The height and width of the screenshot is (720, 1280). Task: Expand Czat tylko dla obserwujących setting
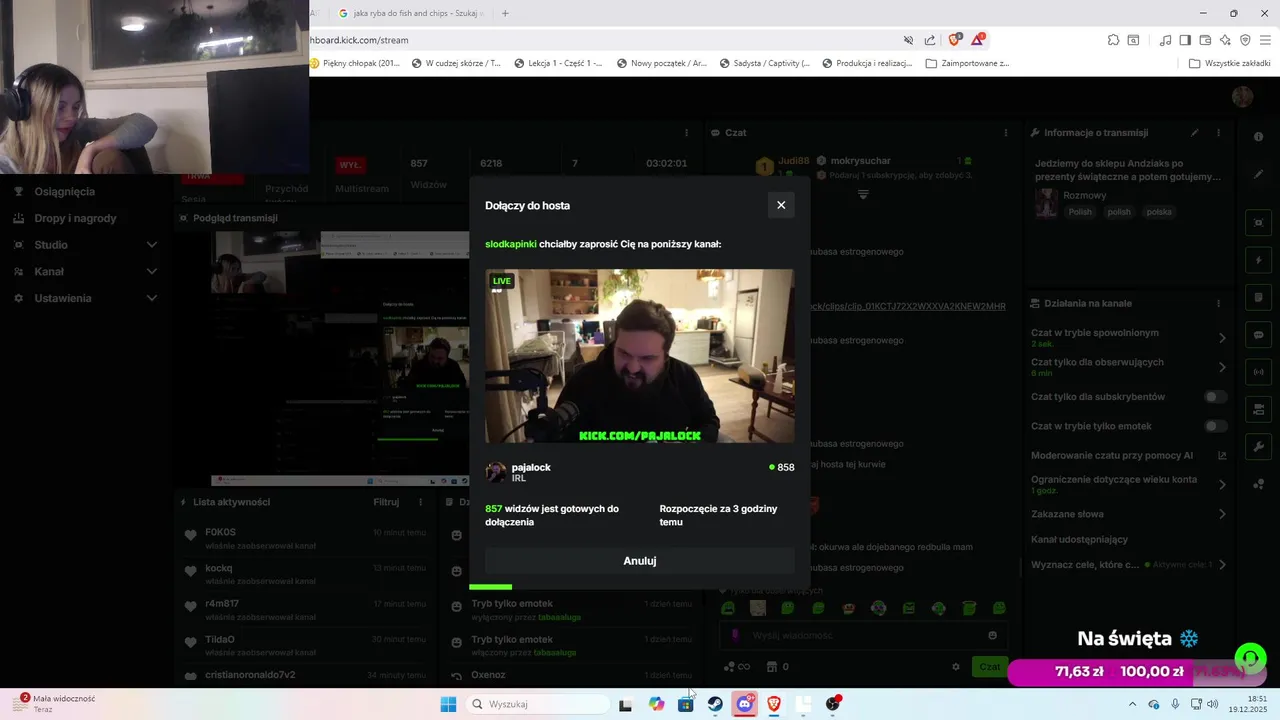[1222, 367]
